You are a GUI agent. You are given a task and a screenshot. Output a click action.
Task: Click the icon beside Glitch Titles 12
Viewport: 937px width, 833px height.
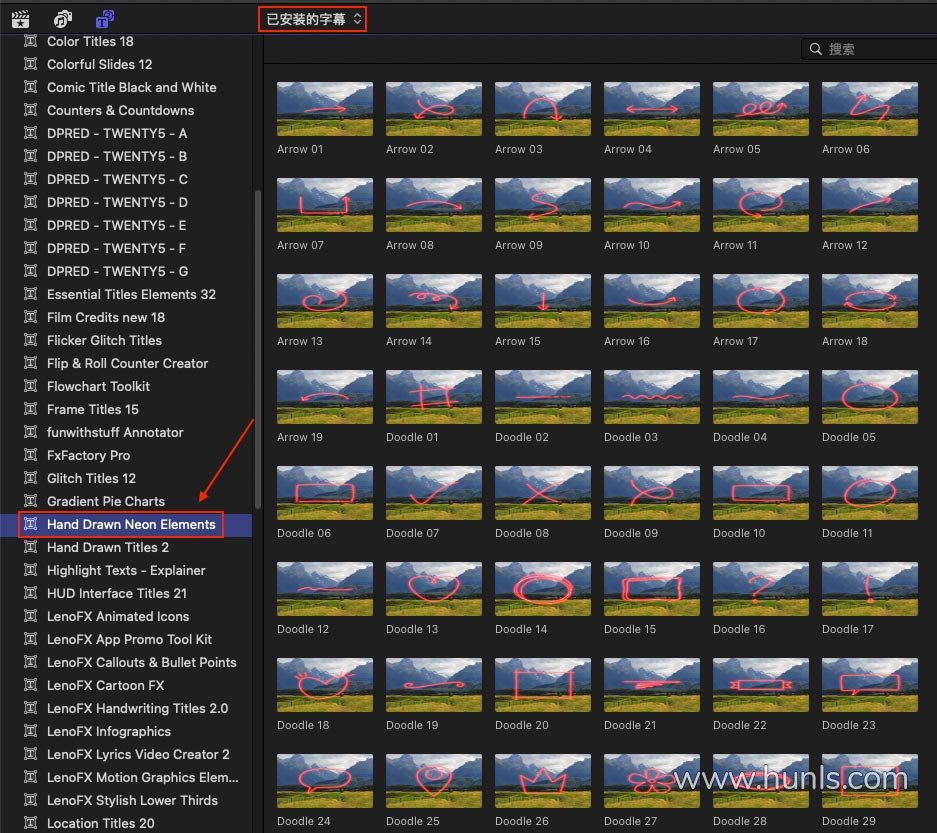[x=31, y=478]
